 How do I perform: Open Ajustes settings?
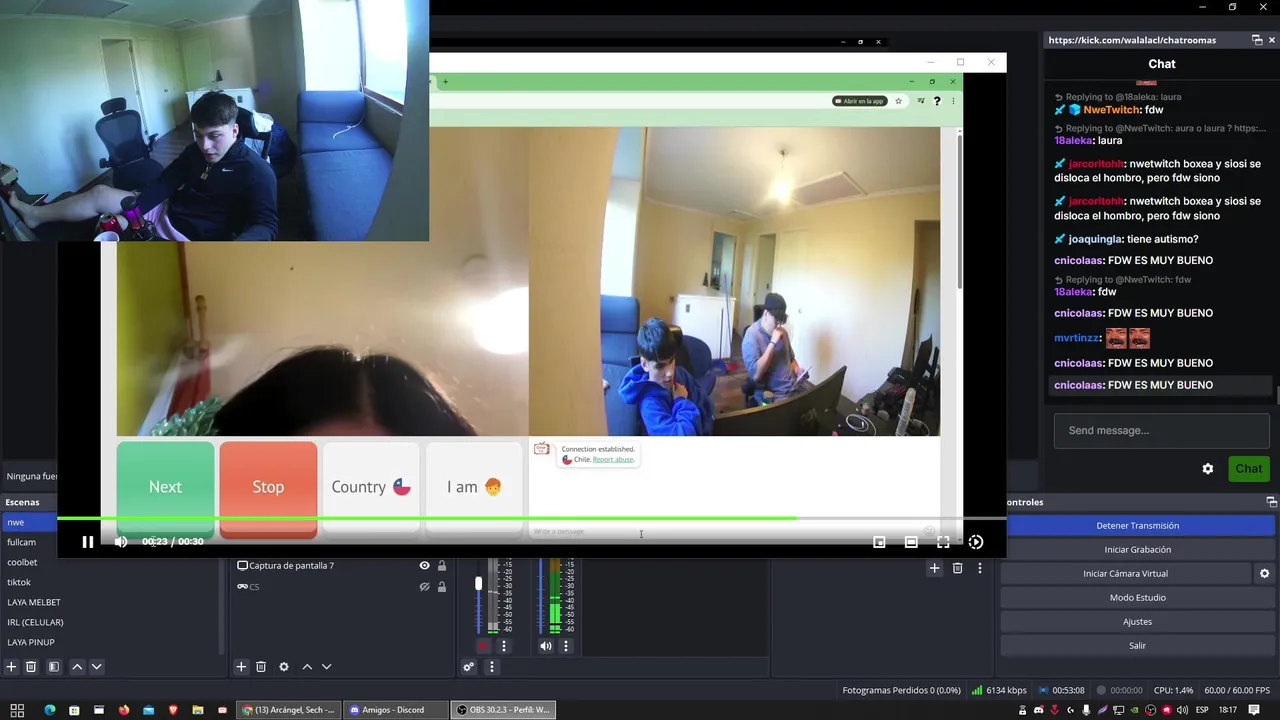click(x=1137, y=621)
